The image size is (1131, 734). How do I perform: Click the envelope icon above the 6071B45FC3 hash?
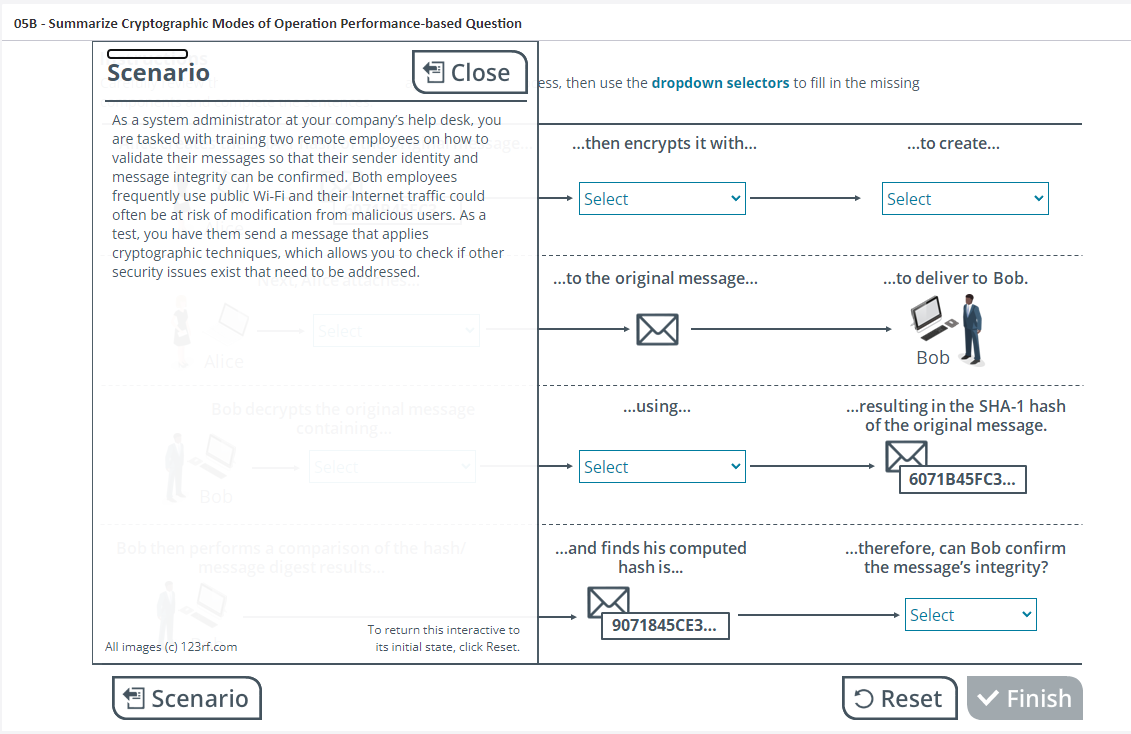906,455
